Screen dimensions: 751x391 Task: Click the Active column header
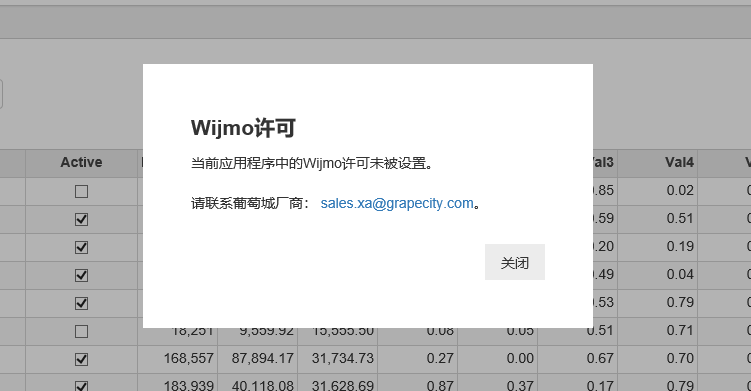(81, 163)
